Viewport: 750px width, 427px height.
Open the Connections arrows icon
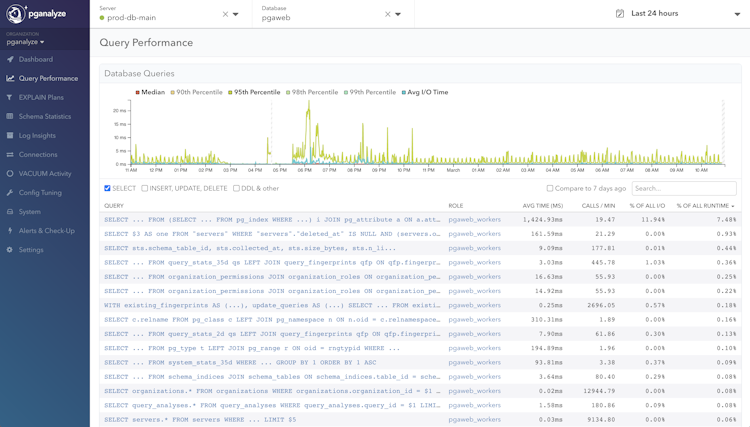(10, 155)
